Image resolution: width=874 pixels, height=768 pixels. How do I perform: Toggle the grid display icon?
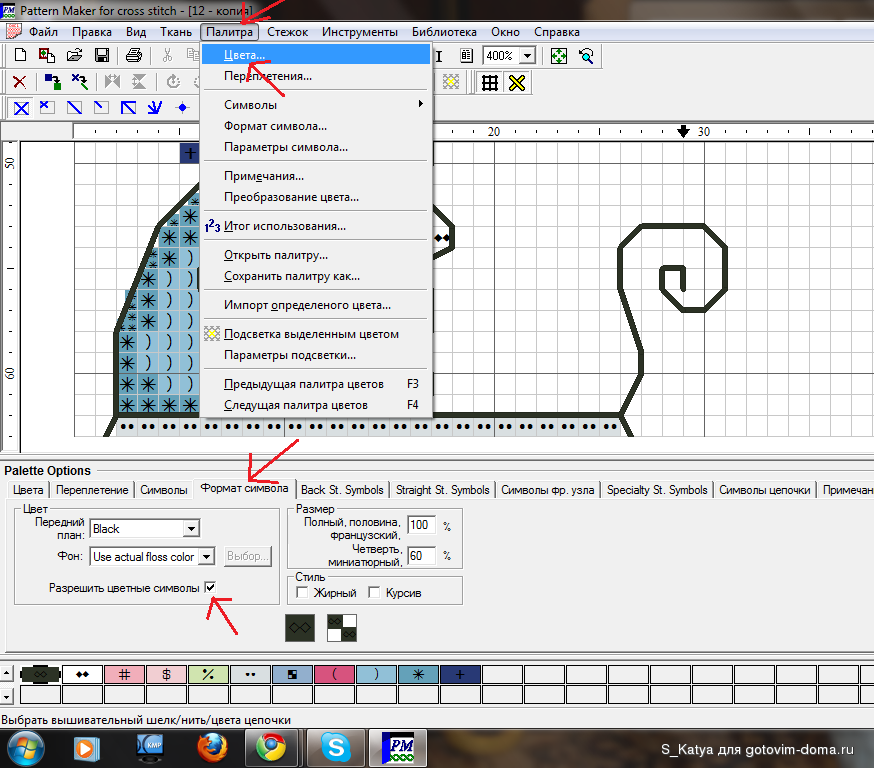click(x=490, y=83)
